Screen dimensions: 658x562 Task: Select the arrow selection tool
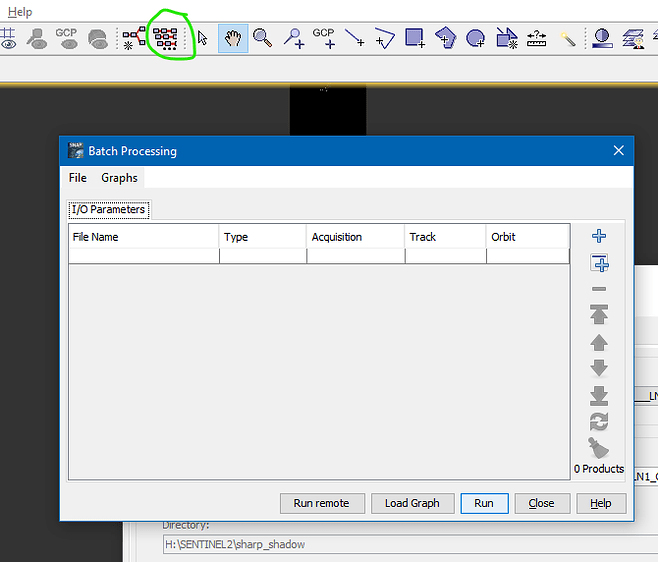pyautogui.click(x=203, y=38)
